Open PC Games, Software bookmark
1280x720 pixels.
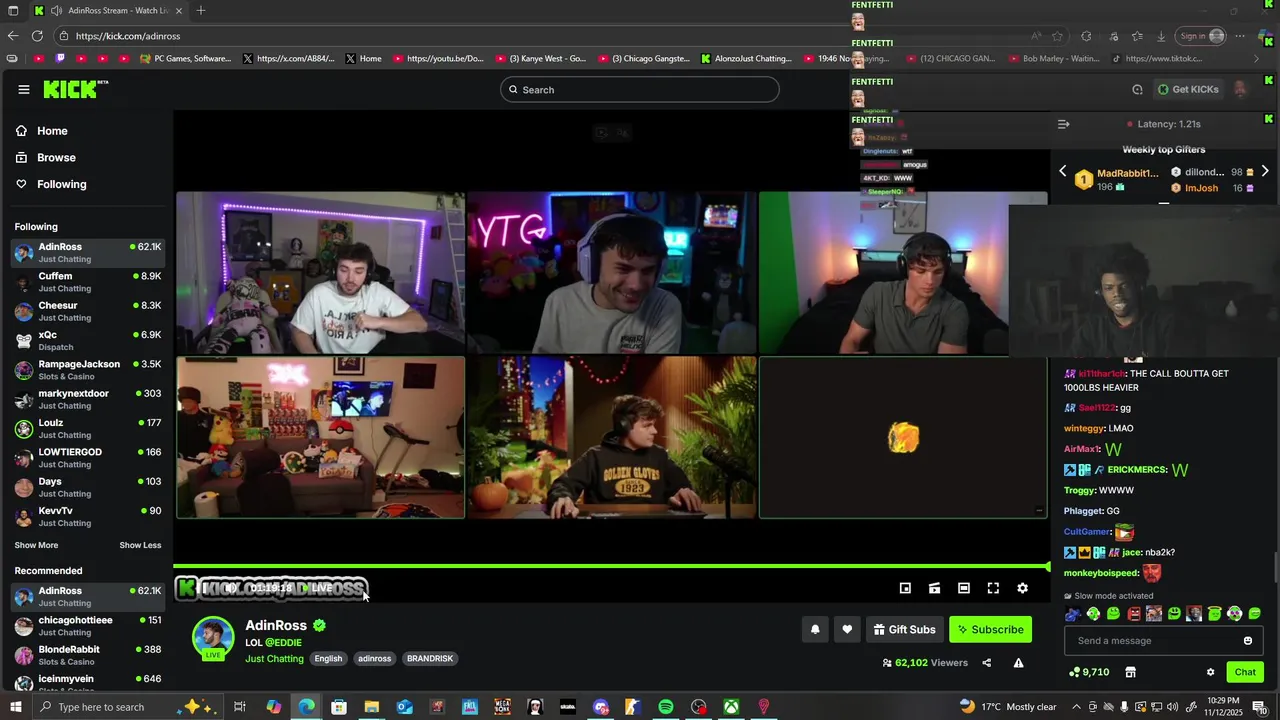click(x=186, y=59)
